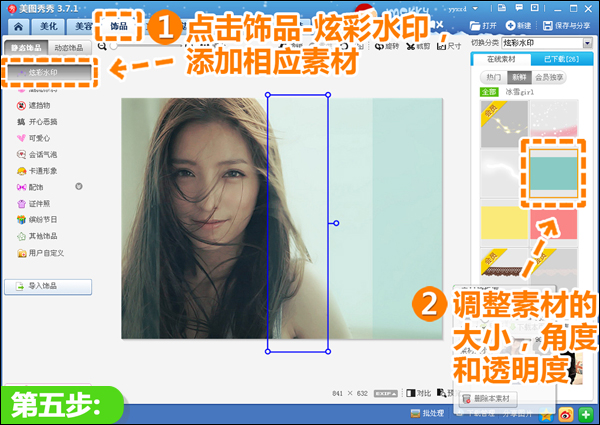The width and height of the screenshot is (600, 425).
Task: Switch to 动态饰品 tab
Action: [69, 48]
